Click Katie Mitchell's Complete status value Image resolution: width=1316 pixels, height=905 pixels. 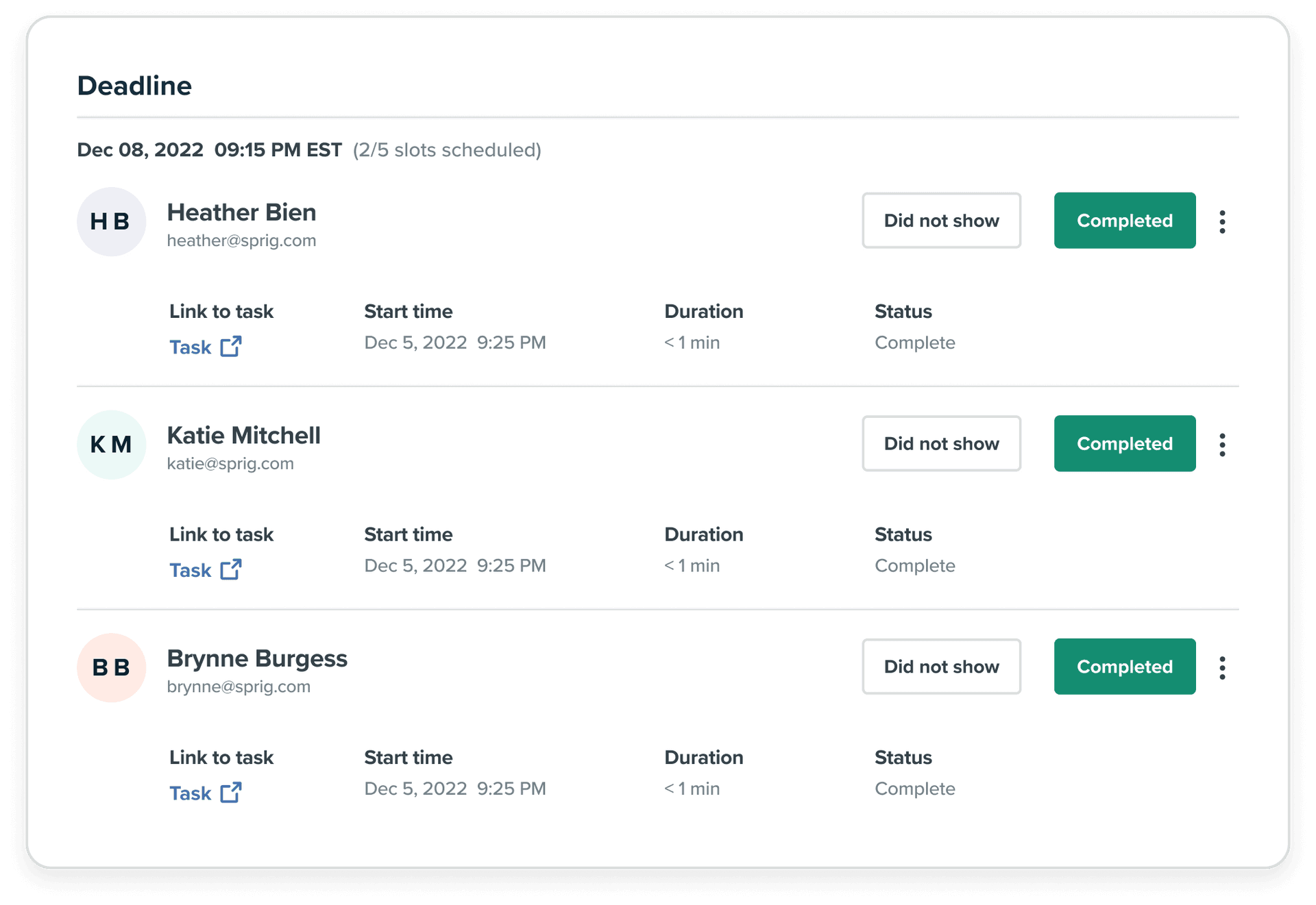pyautogui.click(x=915, y=566)
